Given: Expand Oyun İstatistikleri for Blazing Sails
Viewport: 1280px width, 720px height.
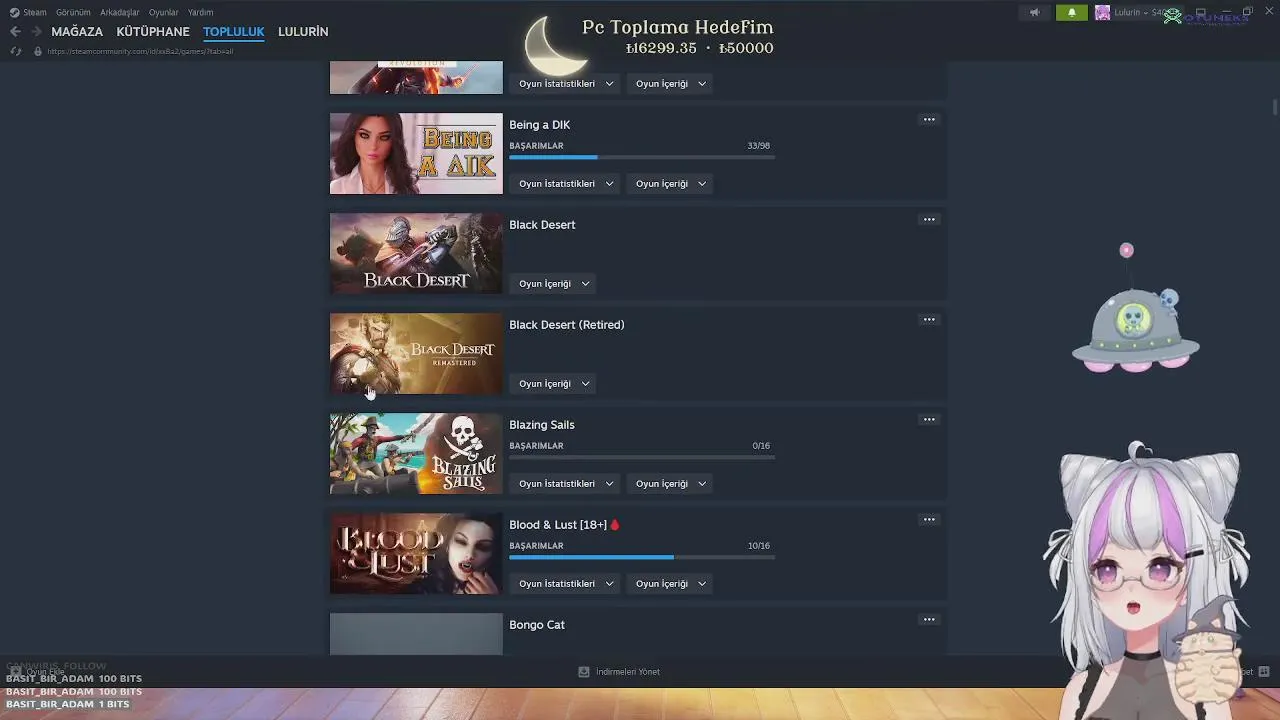Looking at the screenshot, I should tap(566, 484).
